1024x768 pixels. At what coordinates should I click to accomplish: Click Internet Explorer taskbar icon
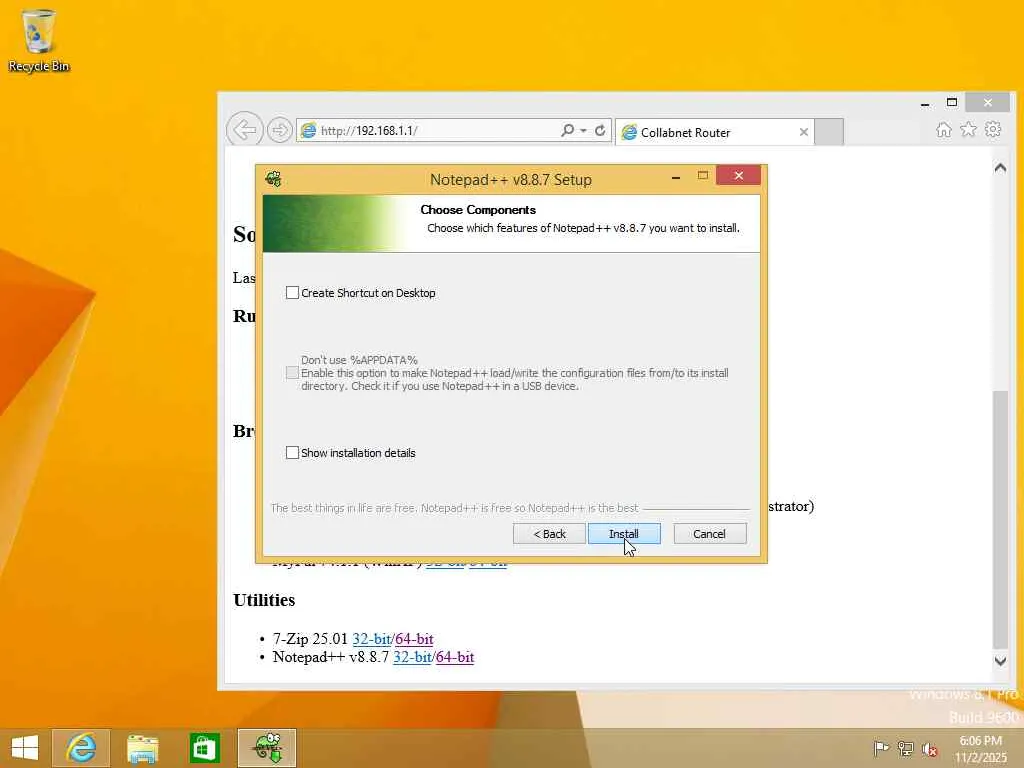[81, 748]
